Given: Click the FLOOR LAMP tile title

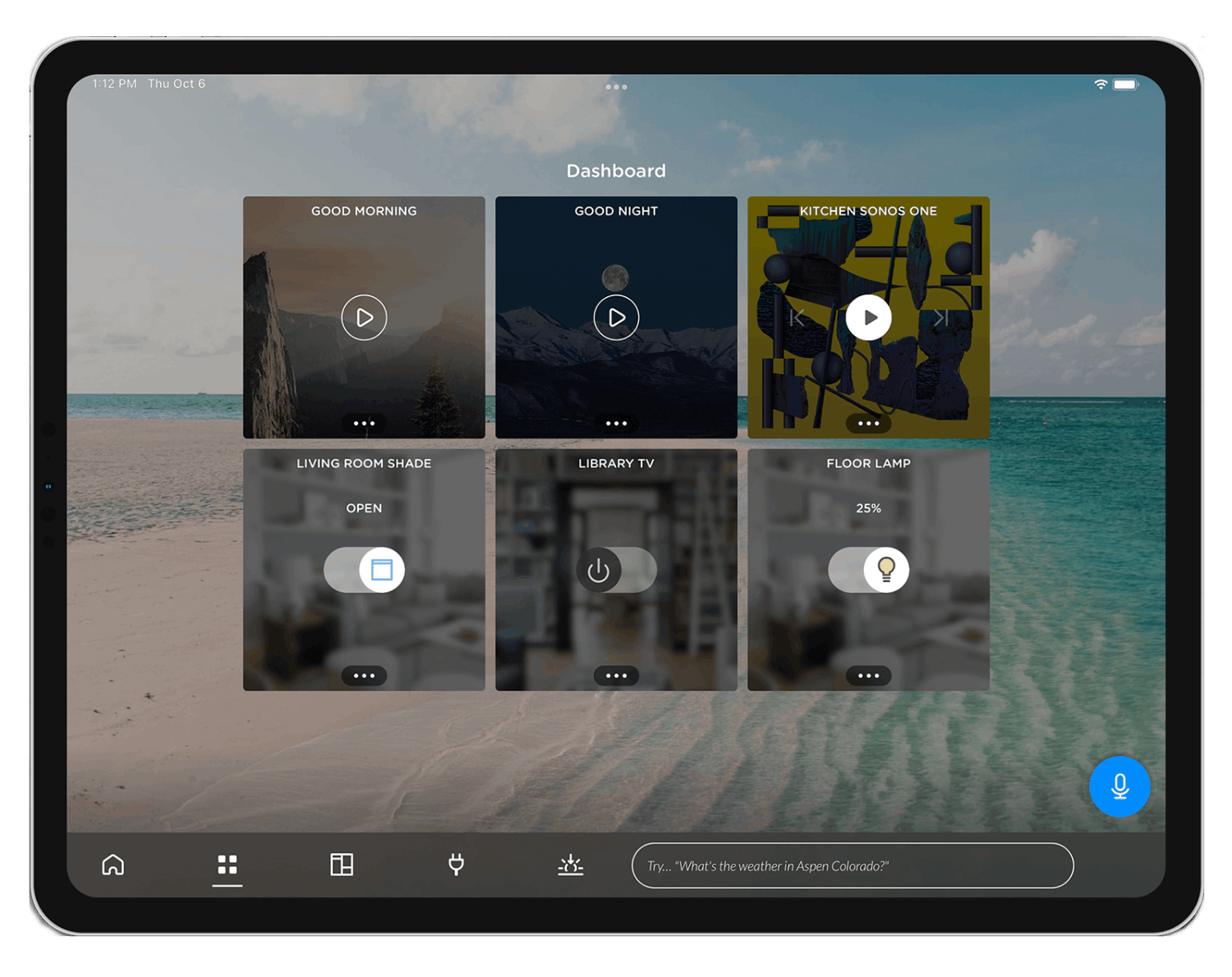Looking at the screenshot, I should [x=868, y=463].
